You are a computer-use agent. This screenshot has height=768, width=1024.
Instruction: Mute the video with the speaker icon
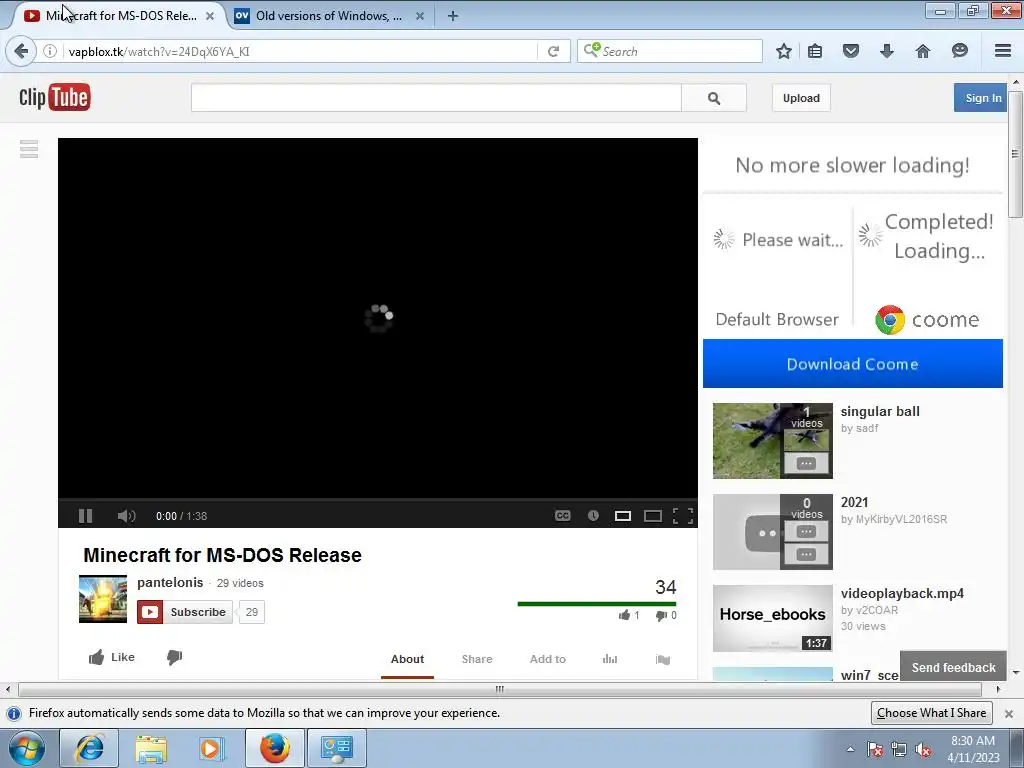[126, 516]
